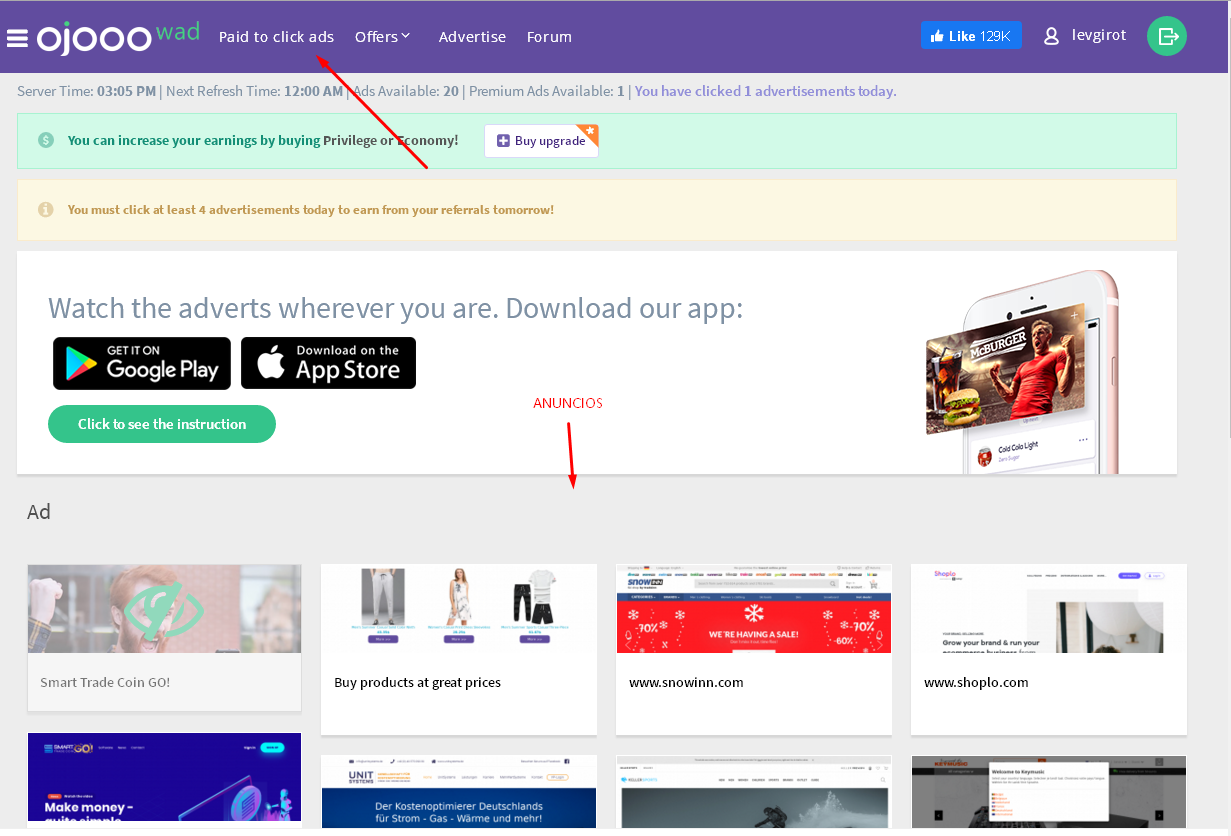
Task: Click the 'must click at least 4 advertisements' notice
Action: click(310, 210)
